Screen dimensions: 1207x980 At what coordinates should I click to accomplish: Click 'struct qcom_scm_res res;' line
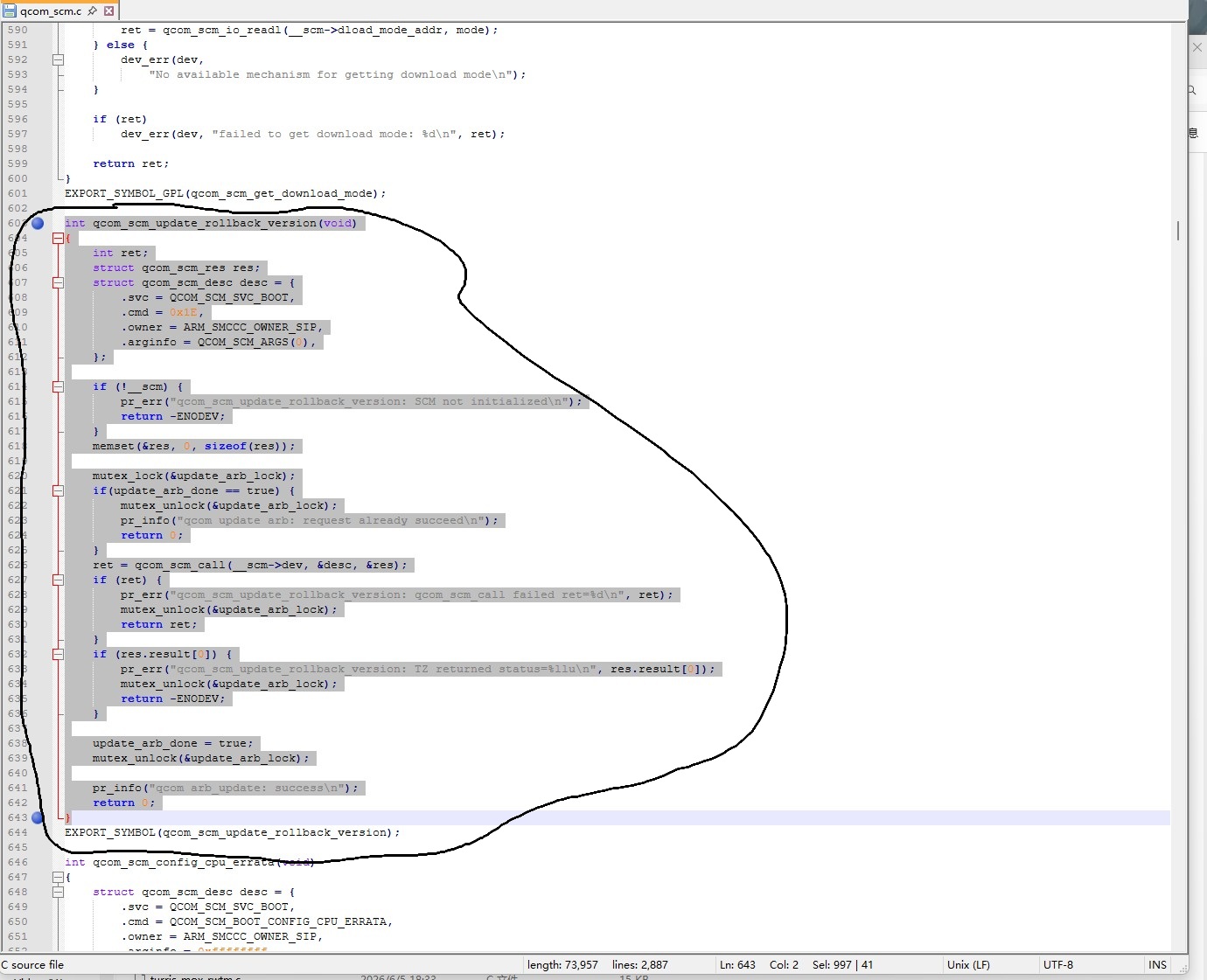click(176, 268)
